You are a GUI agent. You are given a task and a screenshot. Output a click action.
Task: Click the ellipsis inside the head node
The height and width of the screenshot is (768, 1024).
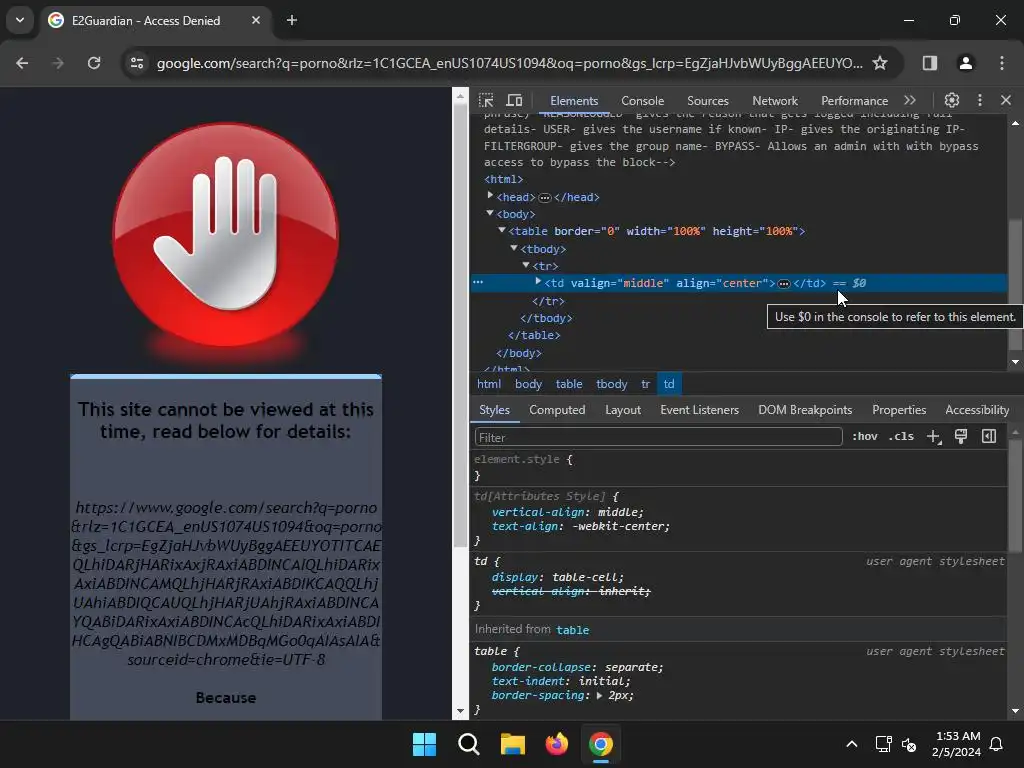545,197
